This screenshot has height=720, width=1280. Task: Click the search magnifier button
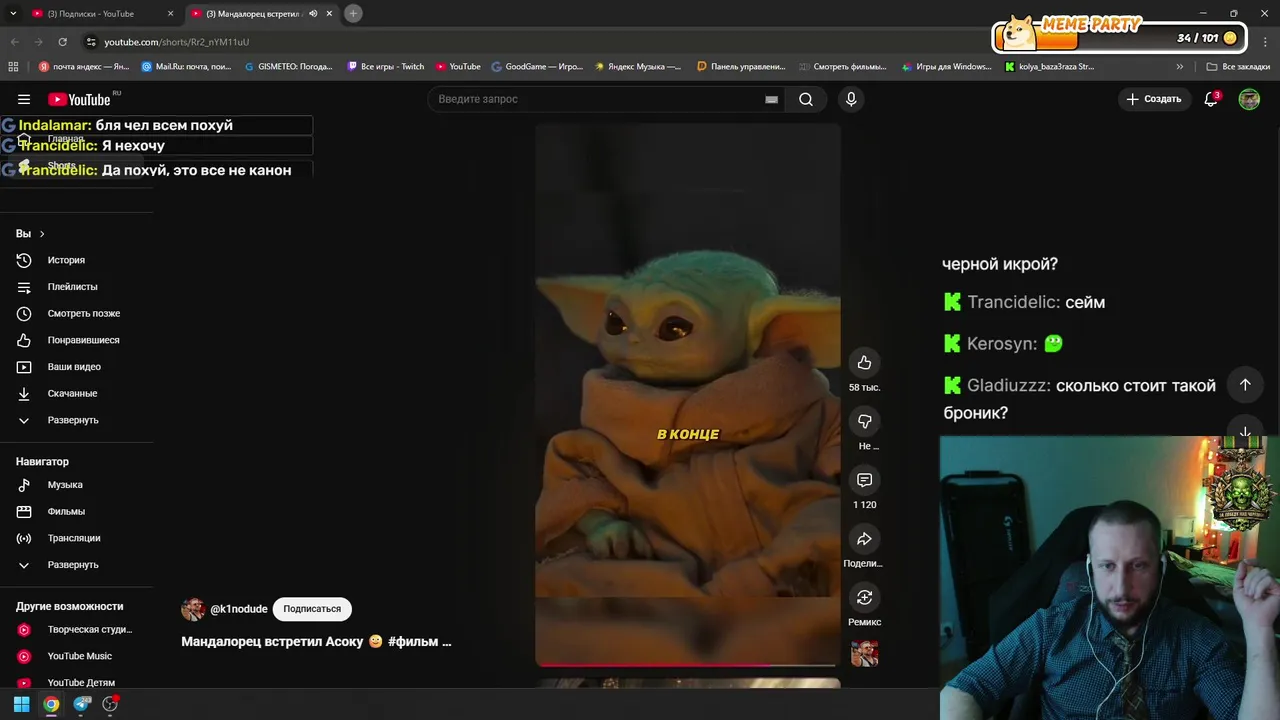point(806,99)
